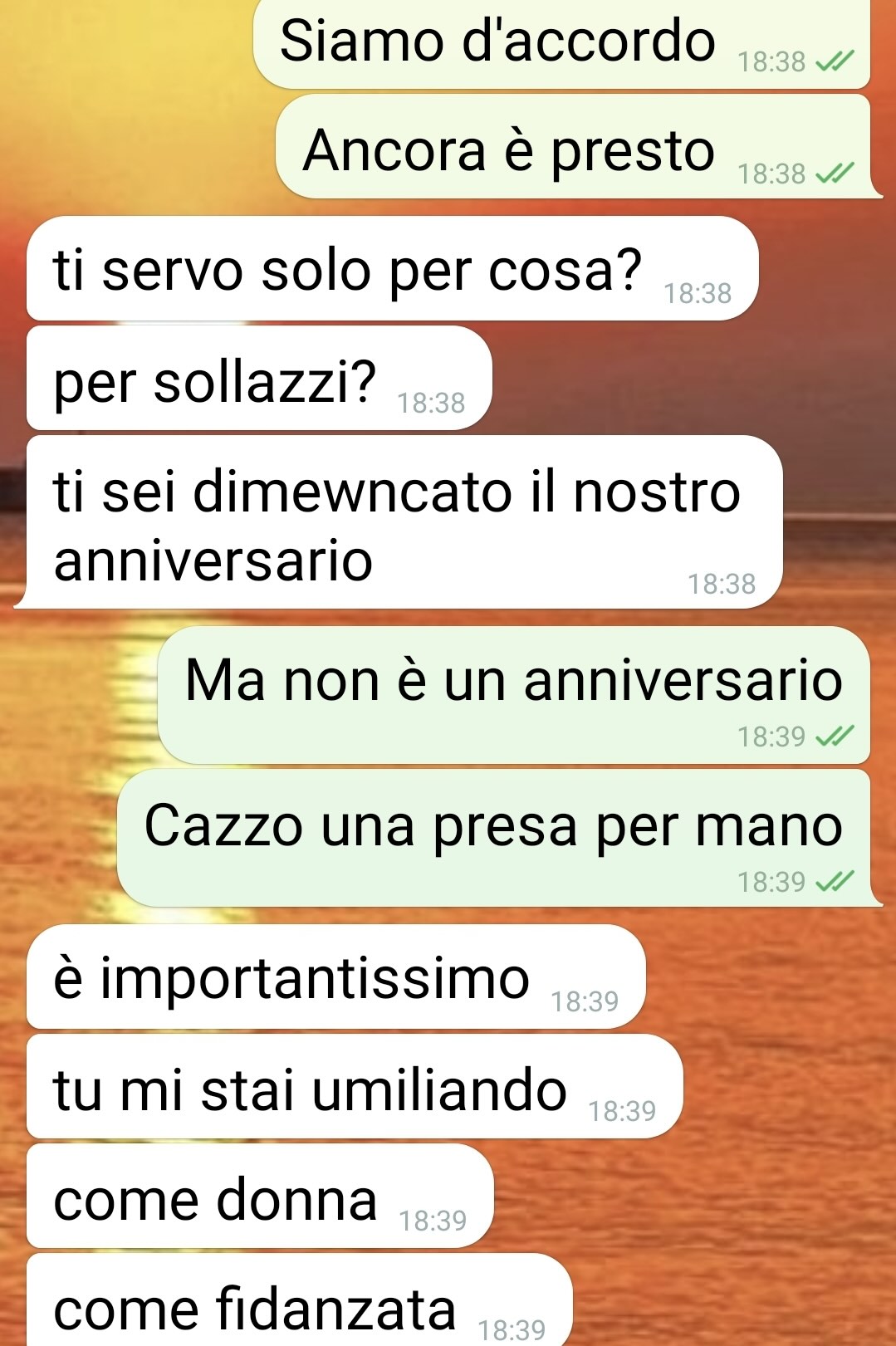
Task: Tap the check marks on 'Cazzo una presa per mano'
Action: point(835,881)
